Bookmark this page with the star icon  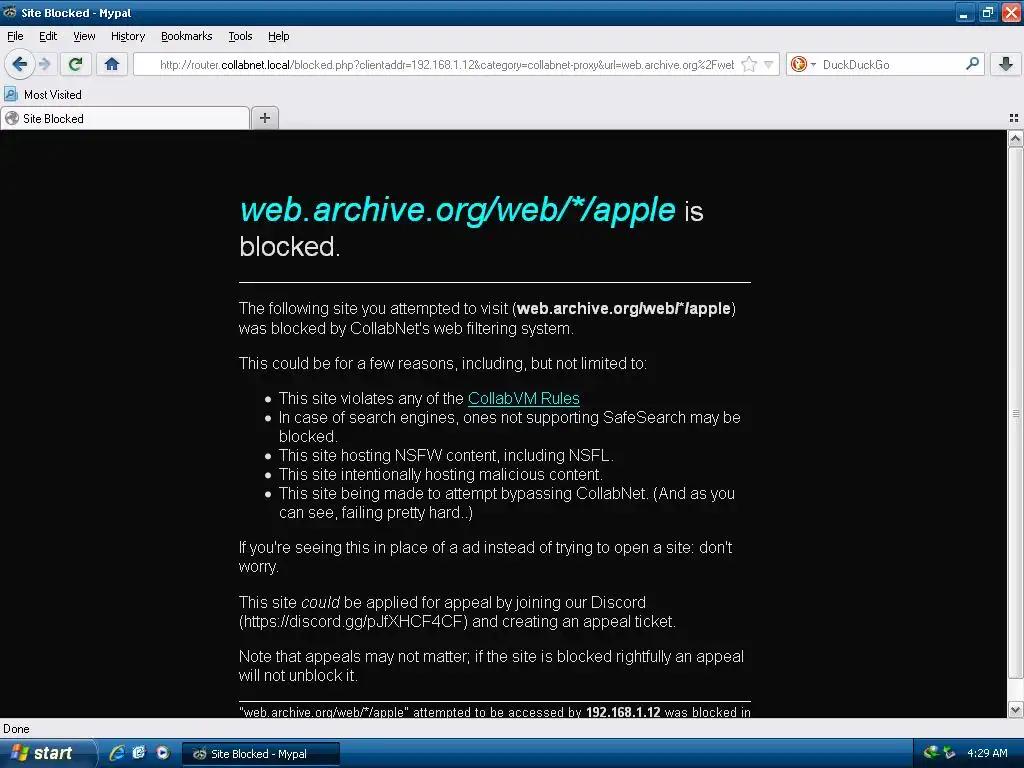point(749,64)
